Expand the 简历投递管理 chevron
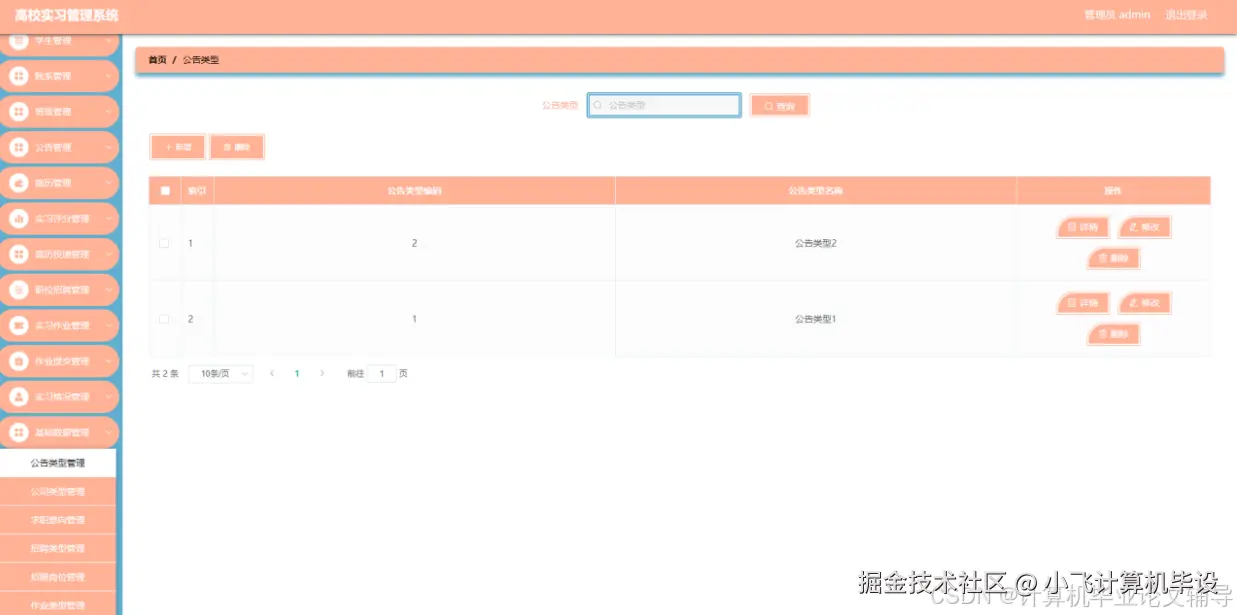Image resolution: width=1237 pixels, height=615 pixels. (x=108, y=254)
